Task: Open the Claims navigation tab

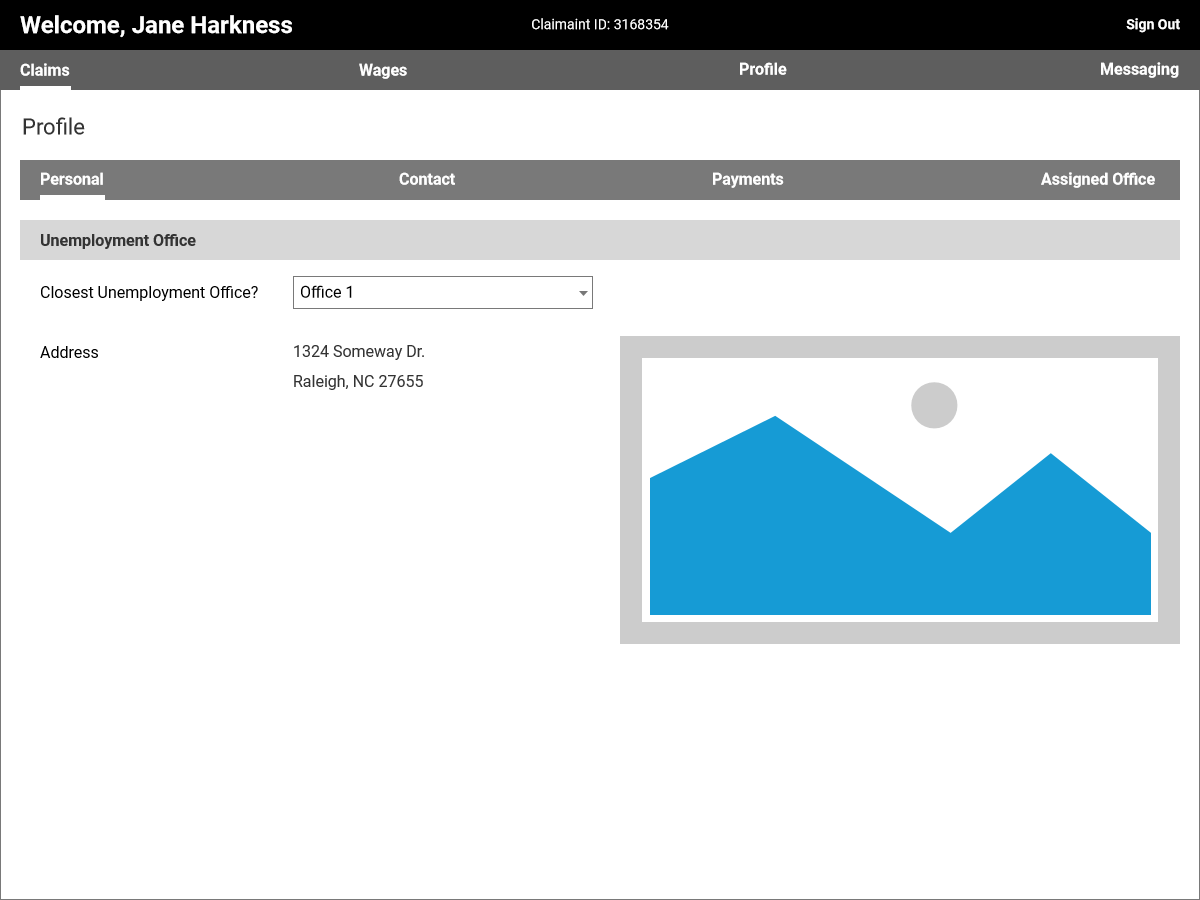Action: 45,70
